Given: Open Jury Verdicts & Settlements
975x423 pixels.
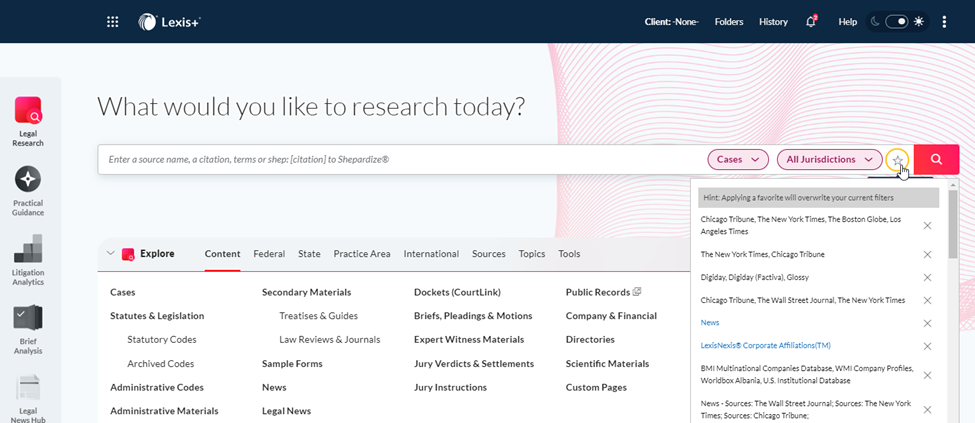Looking at the screenshot, I should (474, 363).
